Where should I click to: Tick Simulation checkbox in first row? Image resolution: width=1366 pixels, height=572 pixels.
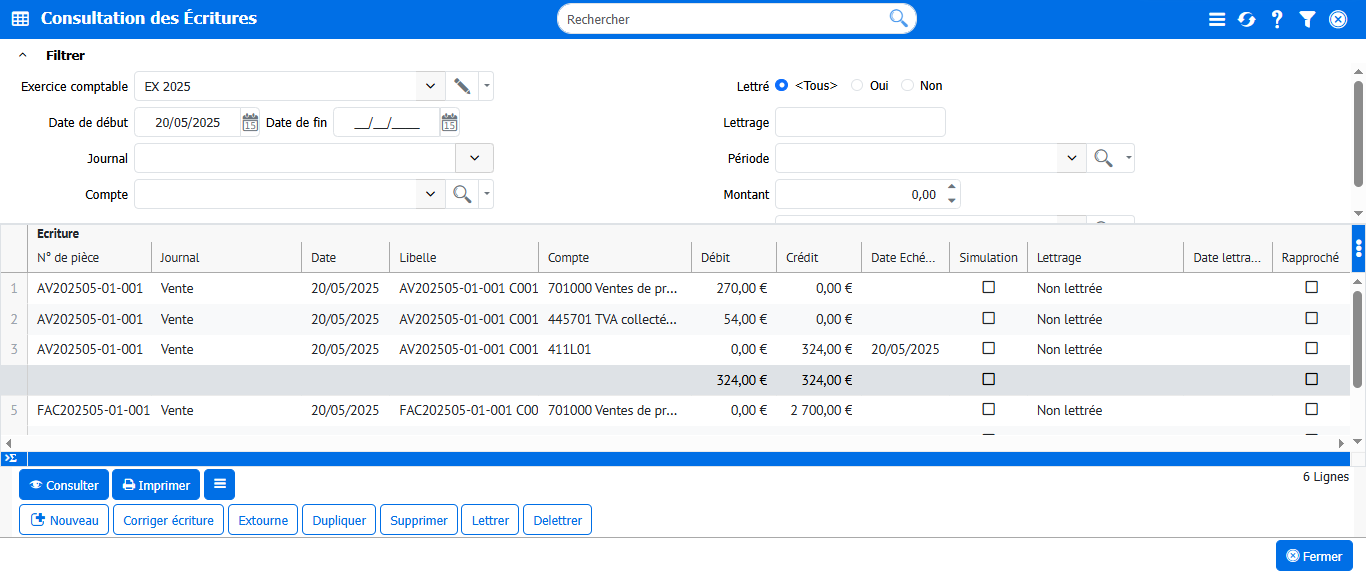tap(989, 287)
